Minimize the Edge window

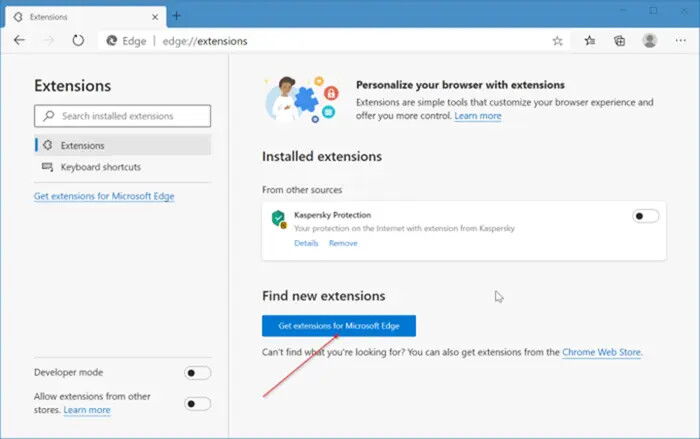(x=623, y=11)
